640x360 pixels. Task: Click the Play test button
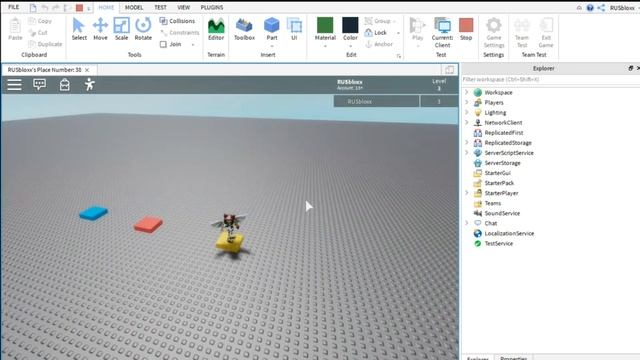417,29
